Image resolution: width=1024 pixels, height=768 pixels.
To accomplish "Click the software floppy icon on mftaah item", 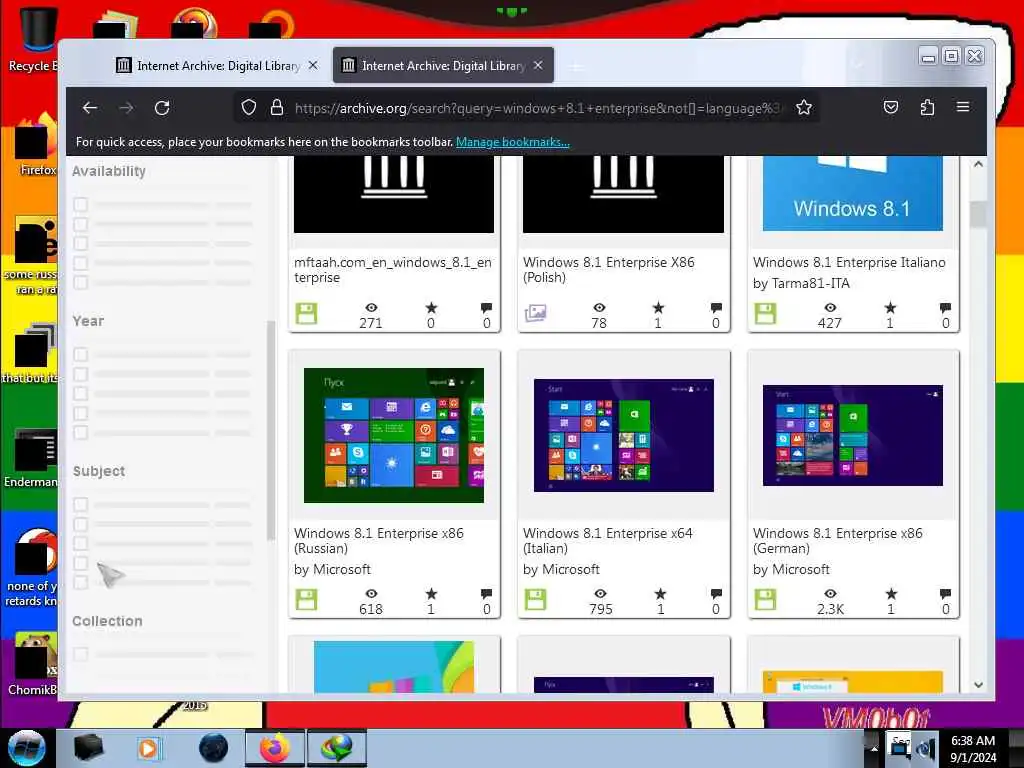I will 306,314.
